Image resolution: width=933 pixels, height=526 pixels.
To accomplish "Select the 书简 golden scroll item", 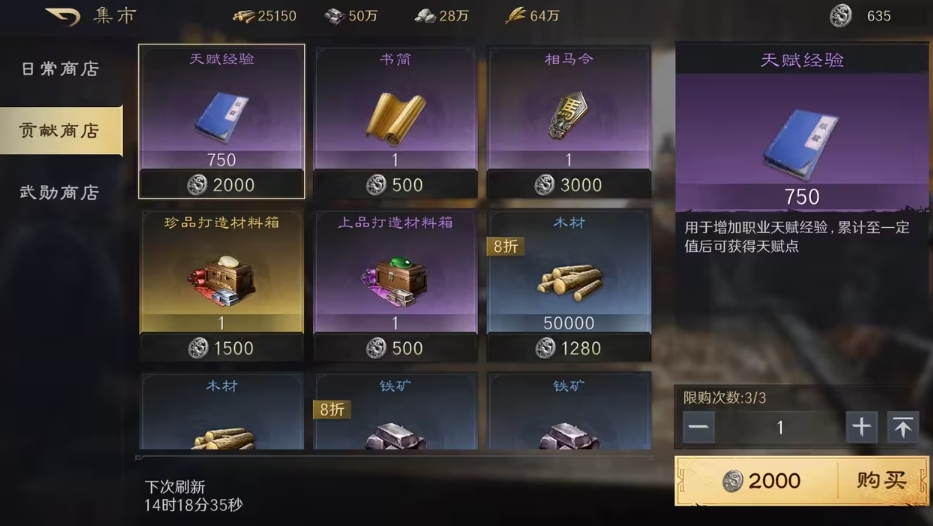I will 395,121.
